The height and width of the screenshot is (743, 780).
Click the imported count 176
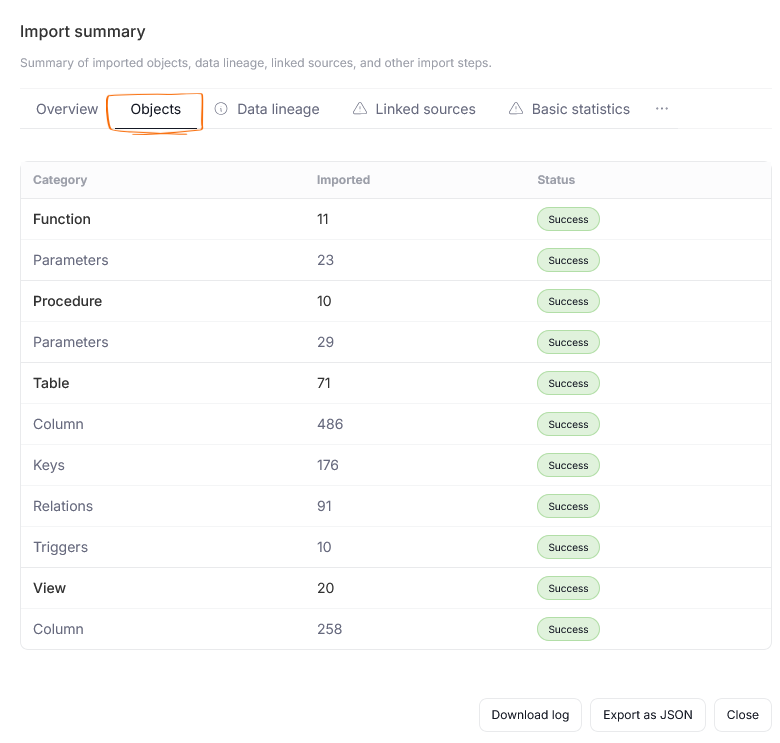328,465
